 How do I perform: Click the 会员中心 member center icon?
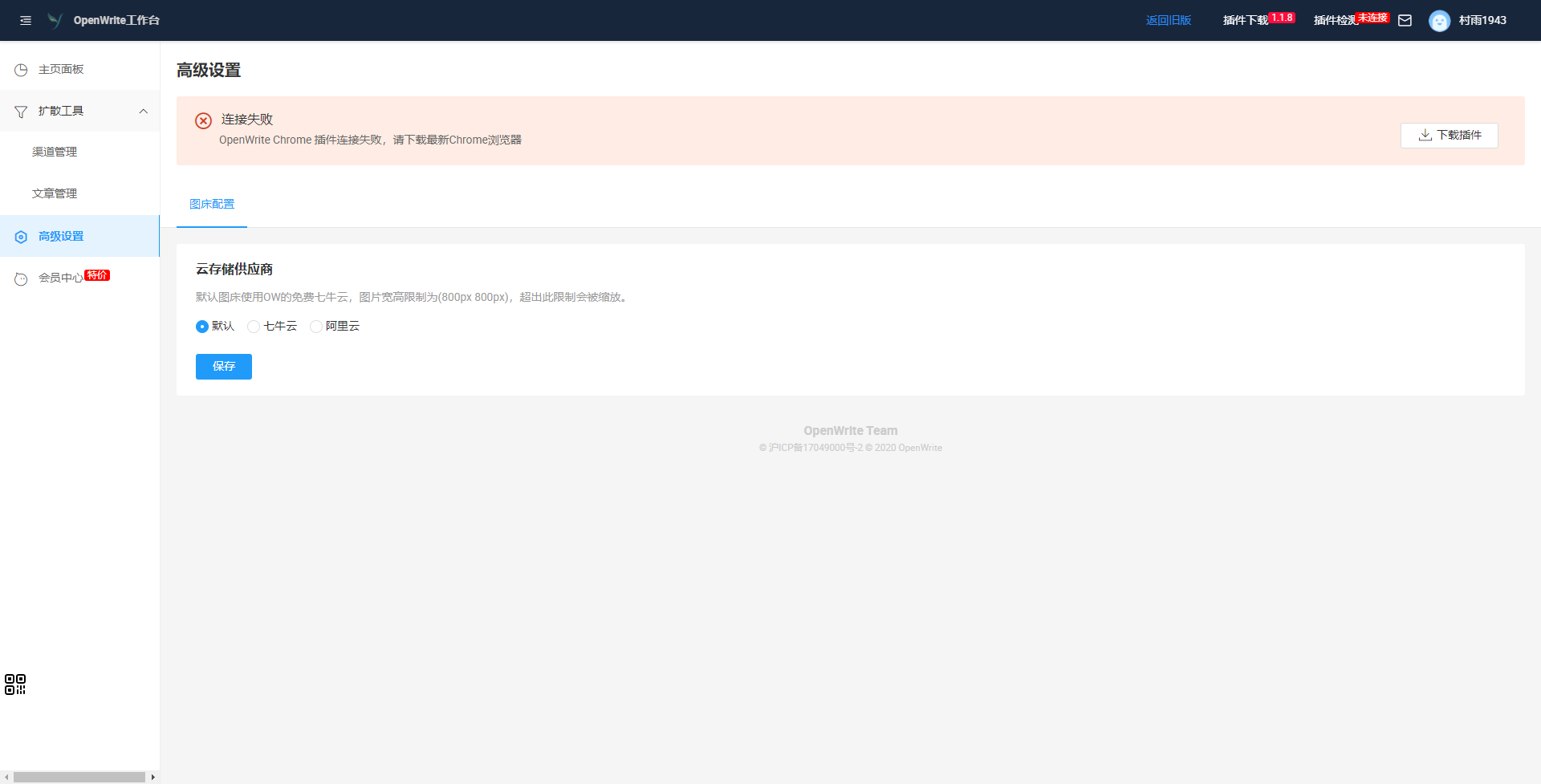coord(22,278)
